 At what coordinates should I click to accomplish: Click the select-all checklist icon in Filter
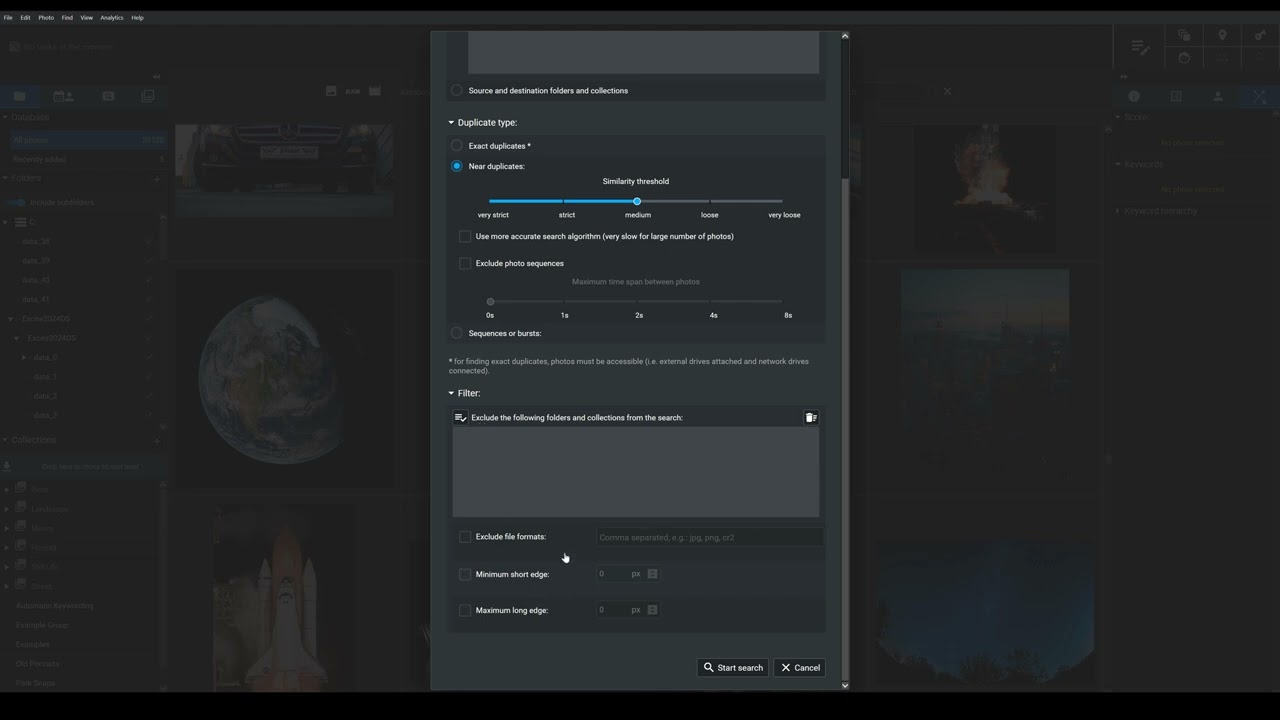(x=460, y=417)
